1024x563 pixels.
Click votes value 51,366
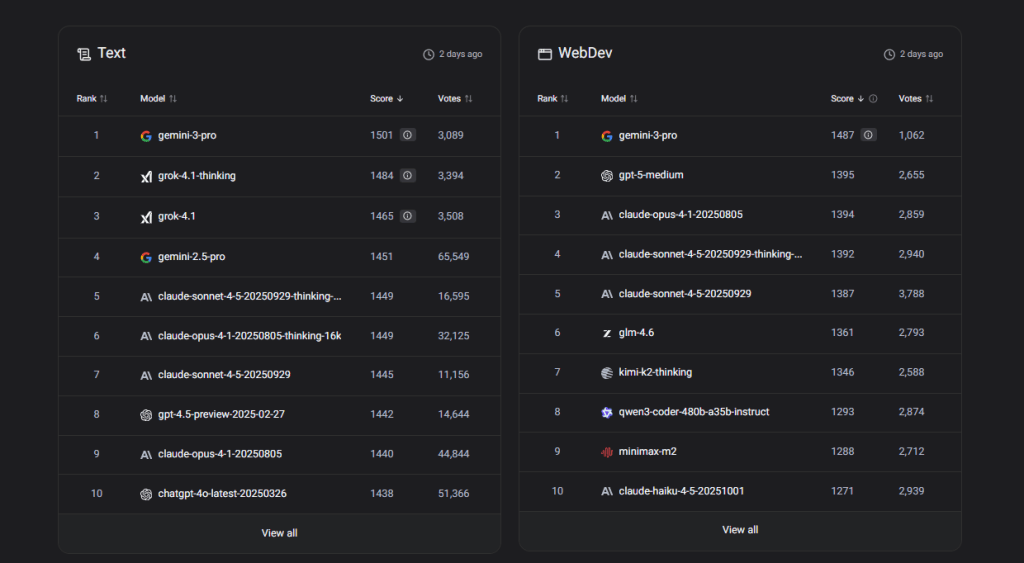(x=453, y=494)
